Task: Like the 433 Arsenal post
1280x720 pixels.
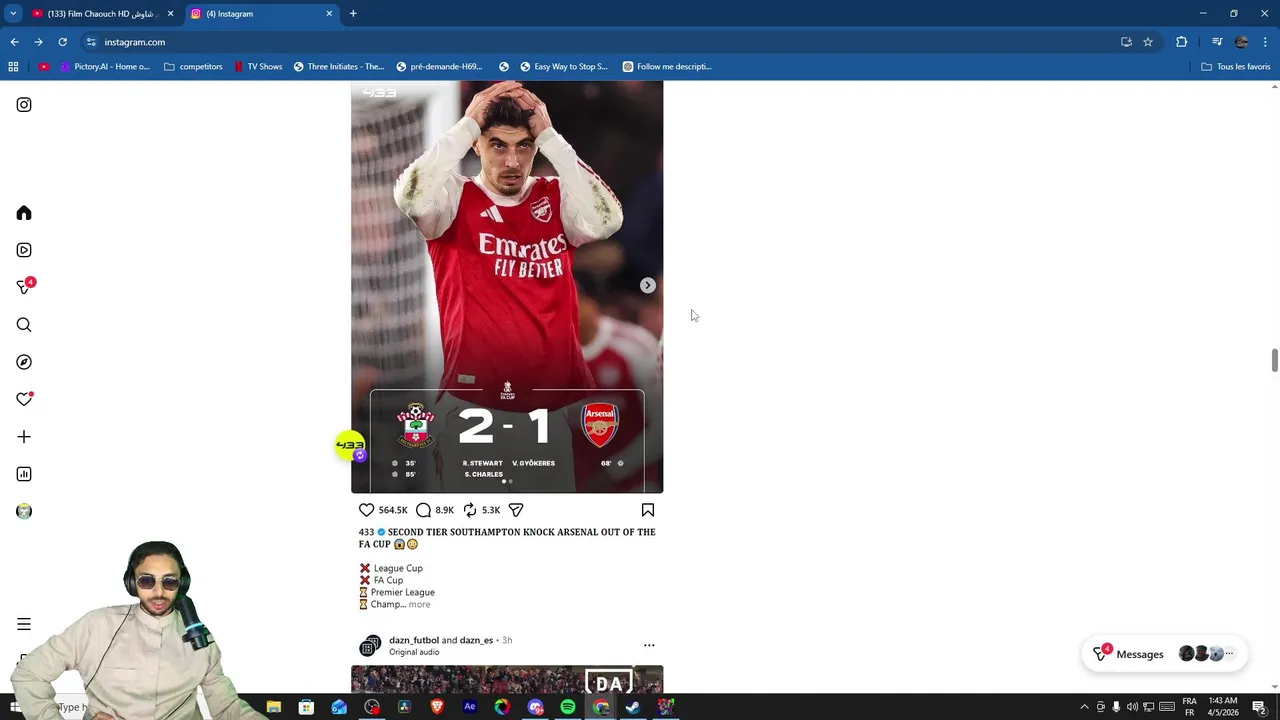Action: [367, 510]
